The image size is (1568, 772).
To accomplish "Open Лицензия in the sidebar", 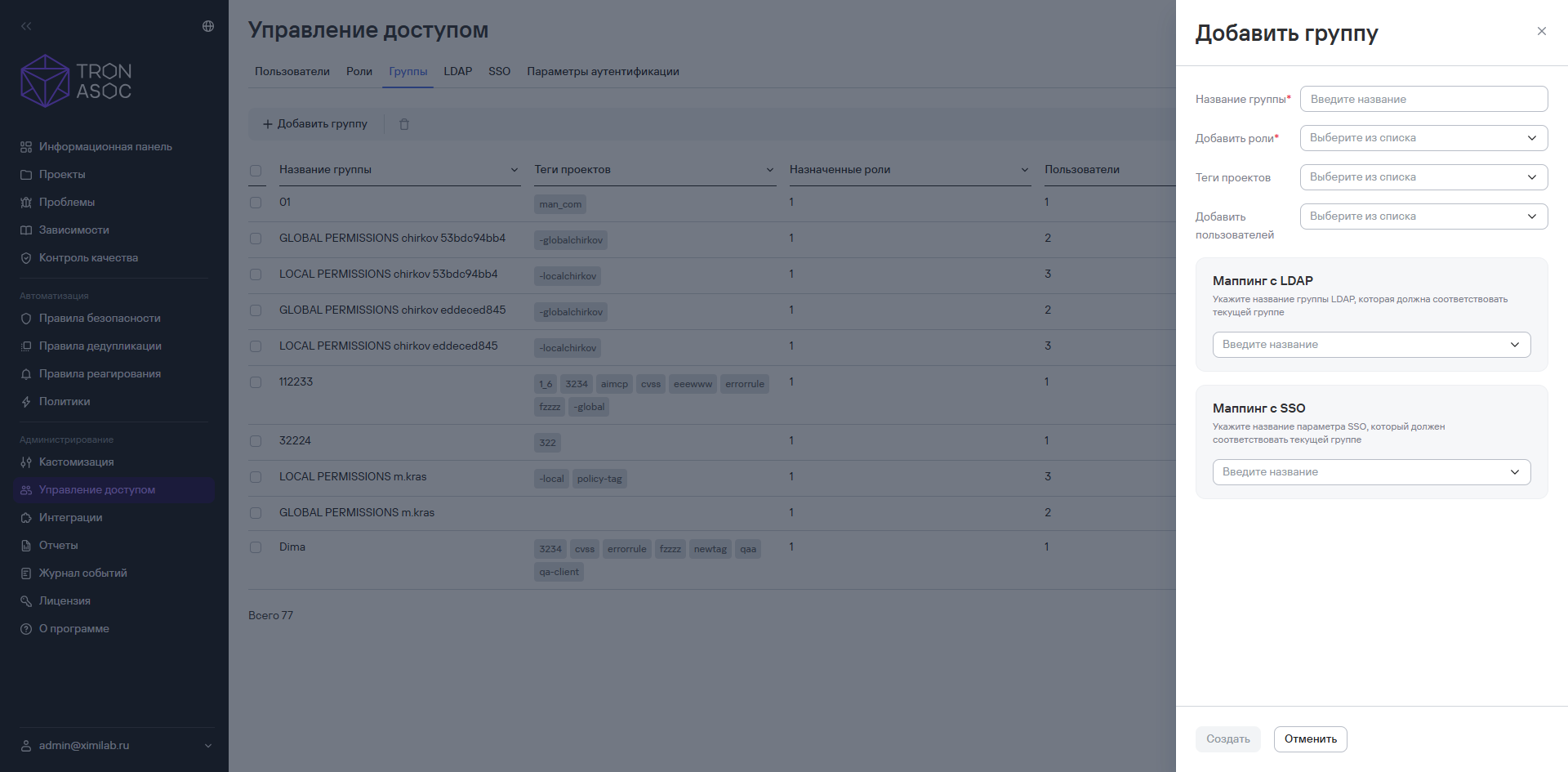I will click(65, 601).
